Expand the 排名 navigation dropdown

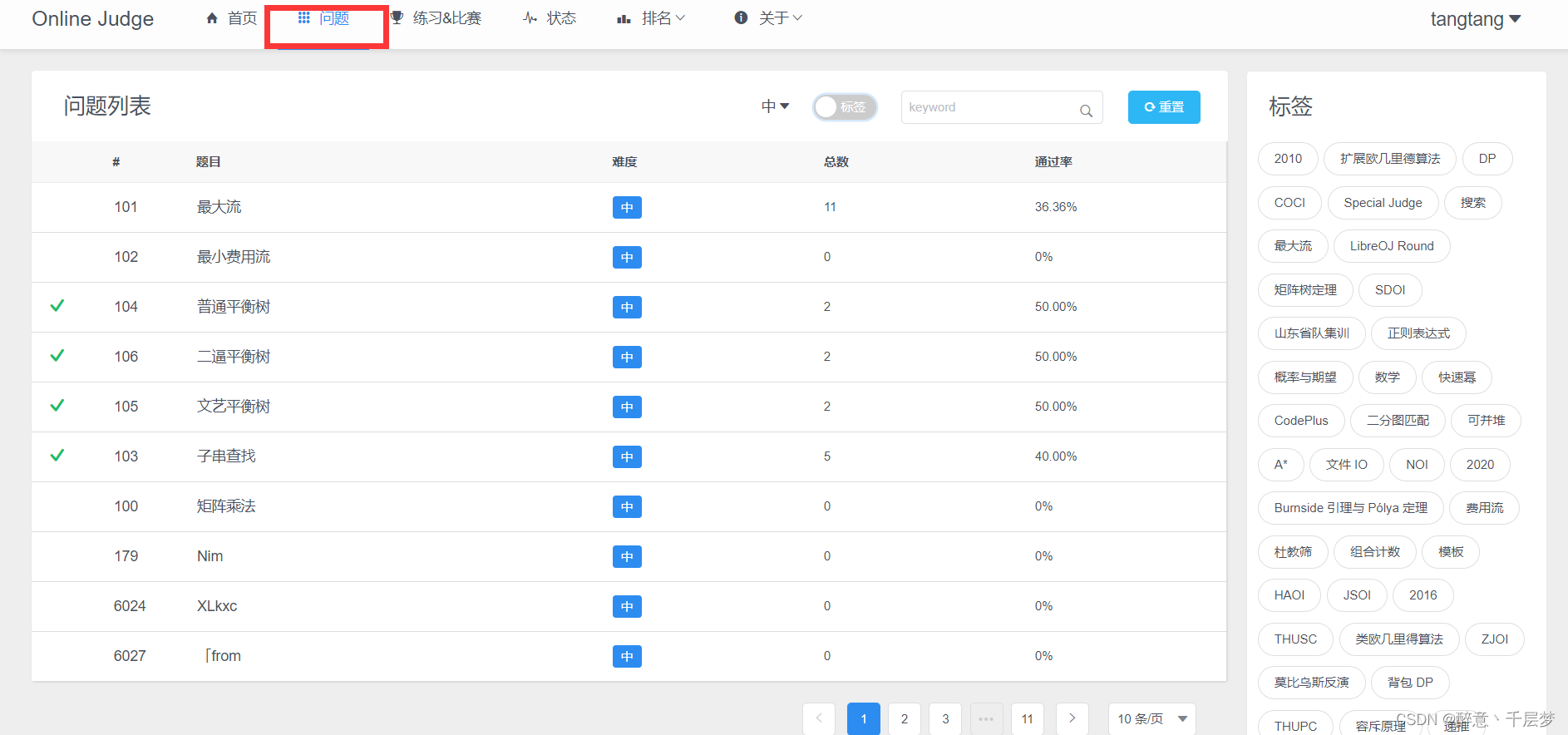[x=652, y=18]
